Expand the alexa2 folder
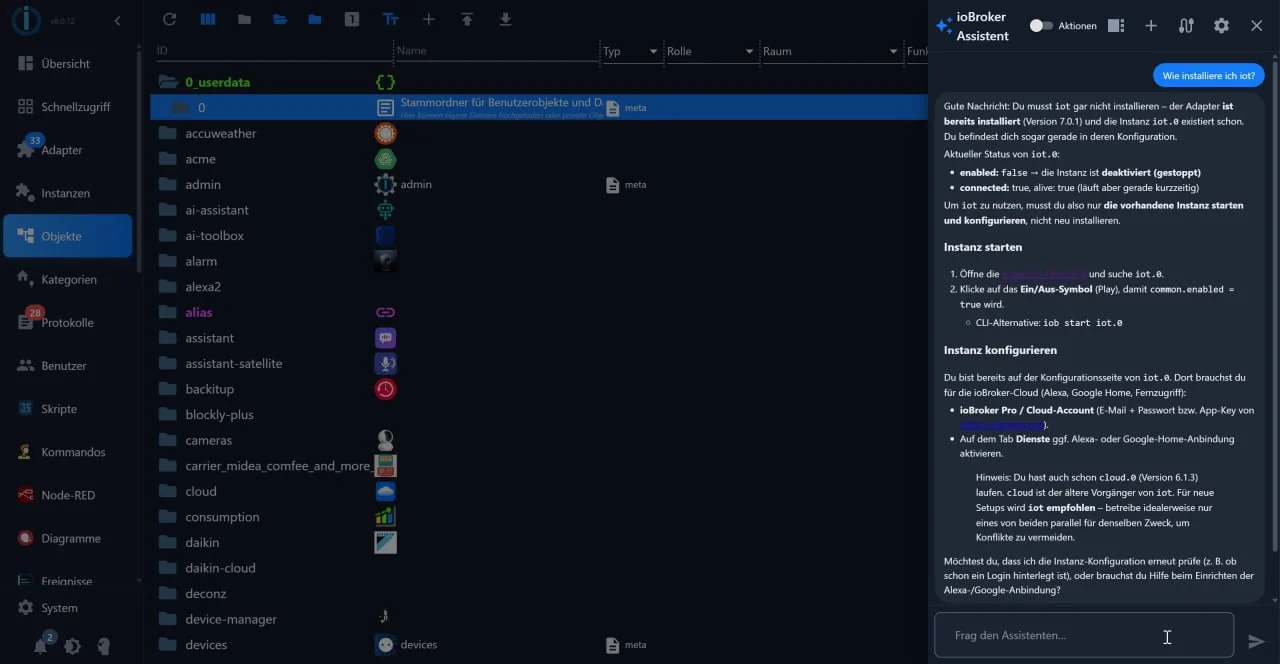1280x664 pixels. pos(167,287)
